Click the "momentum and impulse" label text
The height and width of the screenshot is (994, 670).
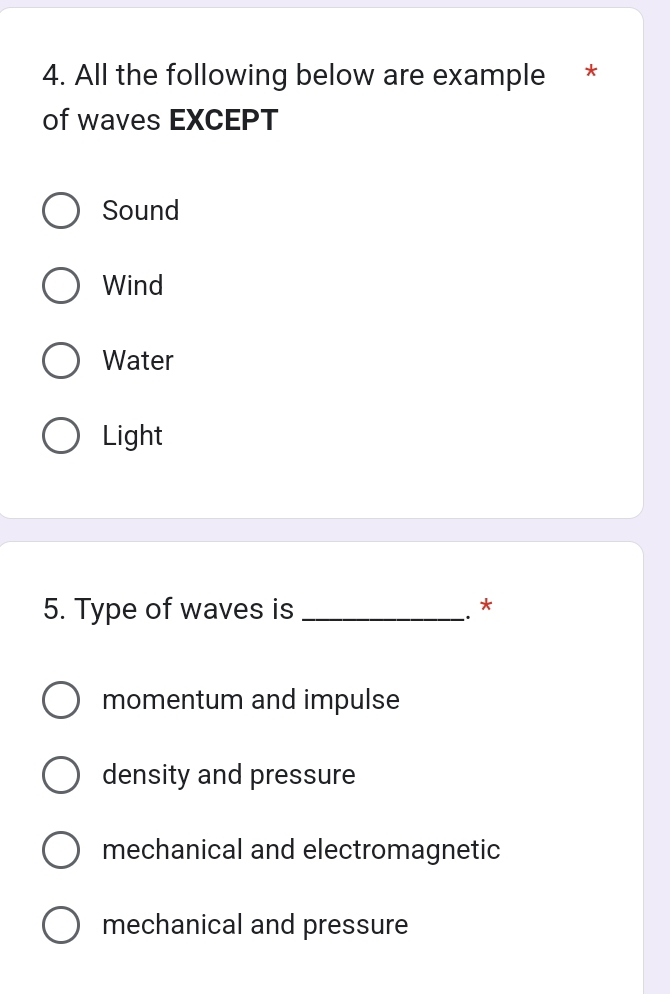click(x=251, y=700)
